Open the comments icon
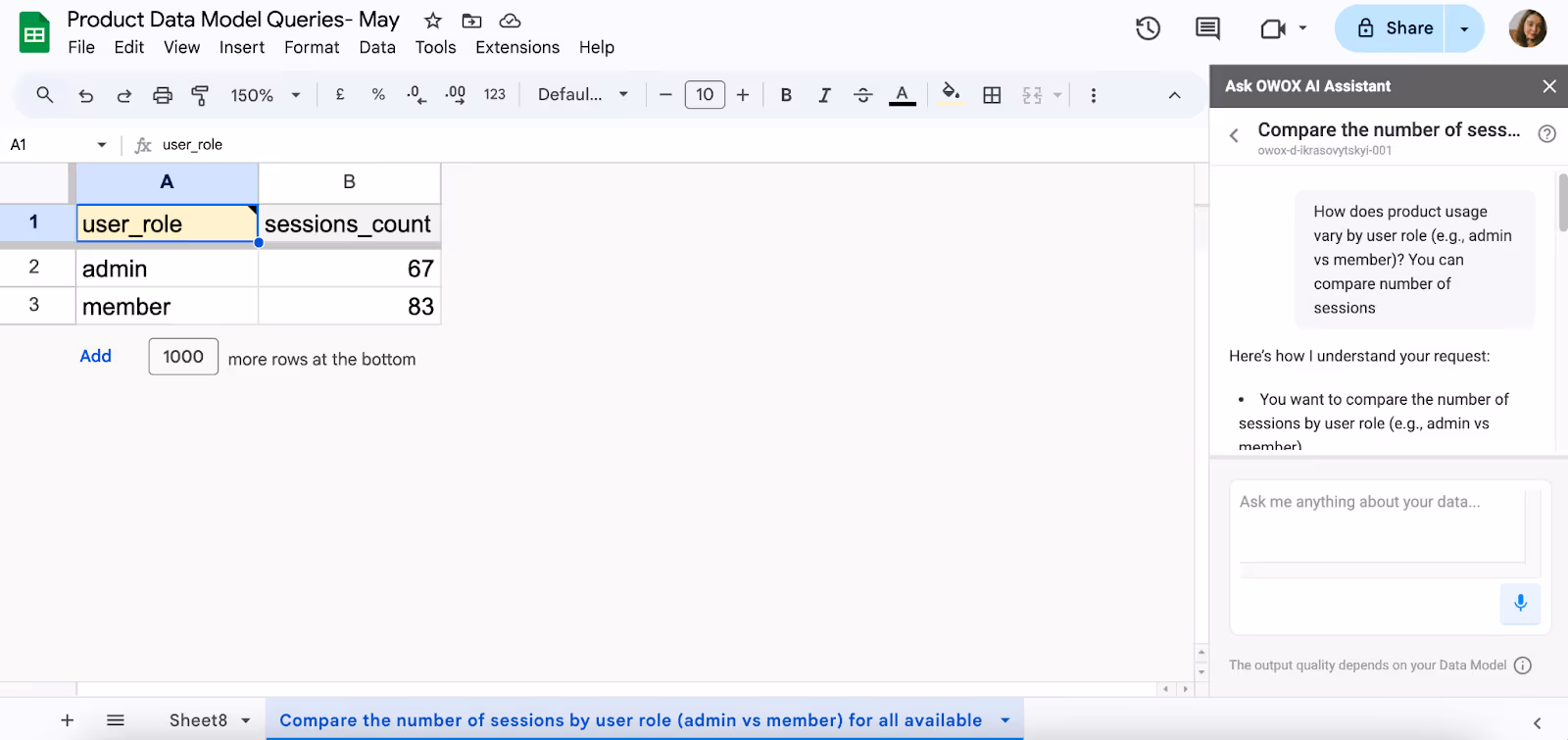The width and height of the screenshot is (1568, 740). point(1208,28)
